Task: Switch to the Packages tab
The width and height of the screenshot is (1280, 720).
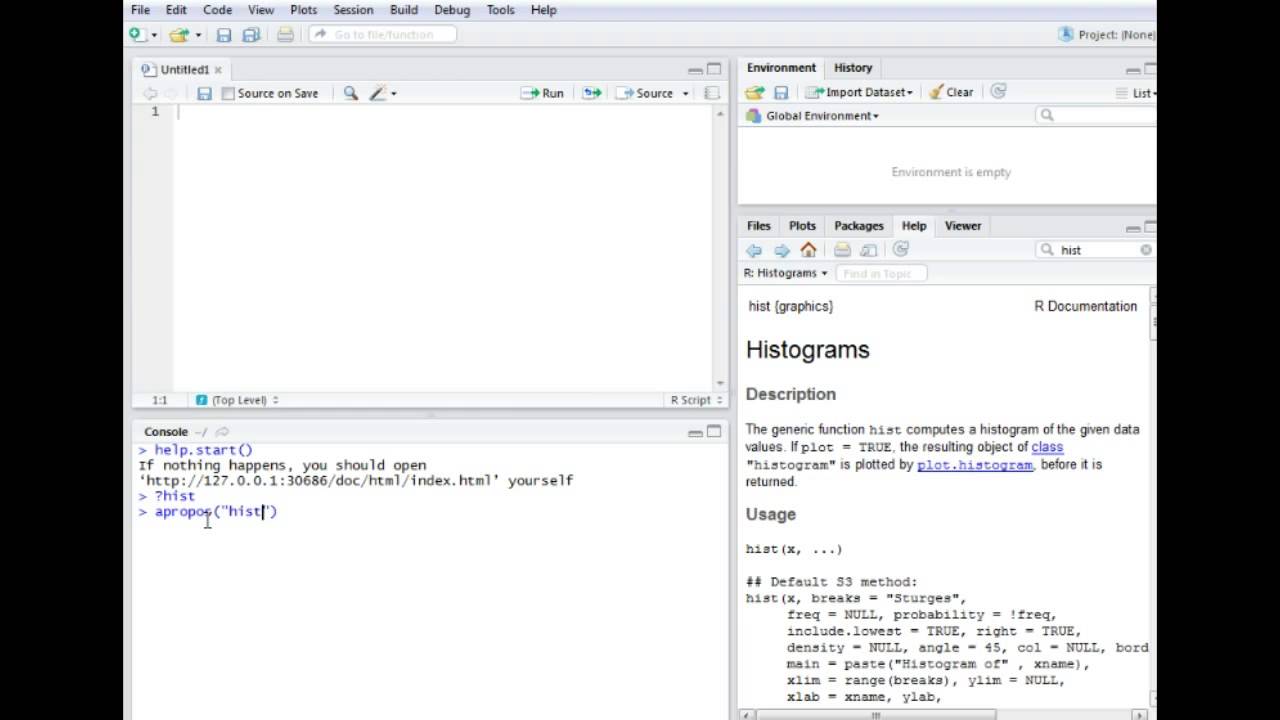Action: [x=859, y=226]
